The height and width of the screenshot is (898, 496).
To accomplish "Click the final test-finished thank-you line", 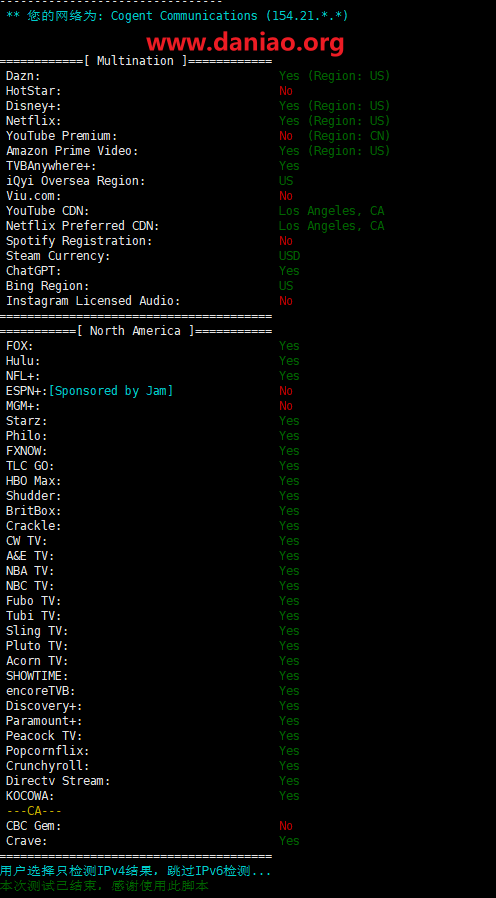I will pyautogui.click(x=104, y=886).
